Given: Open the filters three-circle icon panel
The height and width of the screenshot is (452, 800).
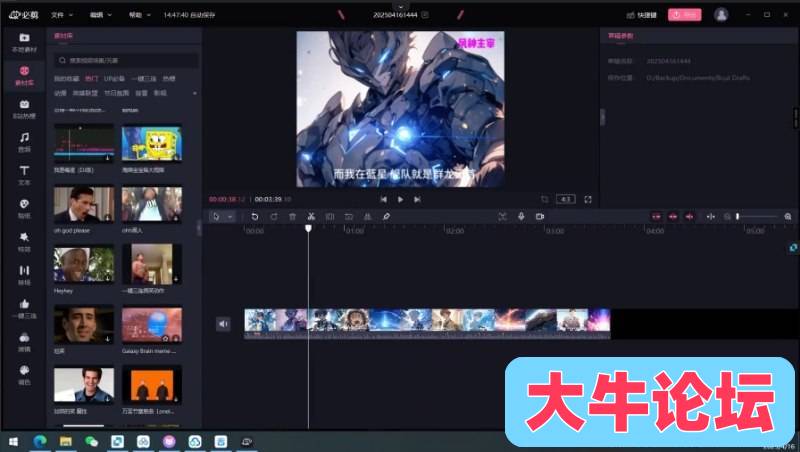Looking at the screenshot, I should [x=24, y=342].
